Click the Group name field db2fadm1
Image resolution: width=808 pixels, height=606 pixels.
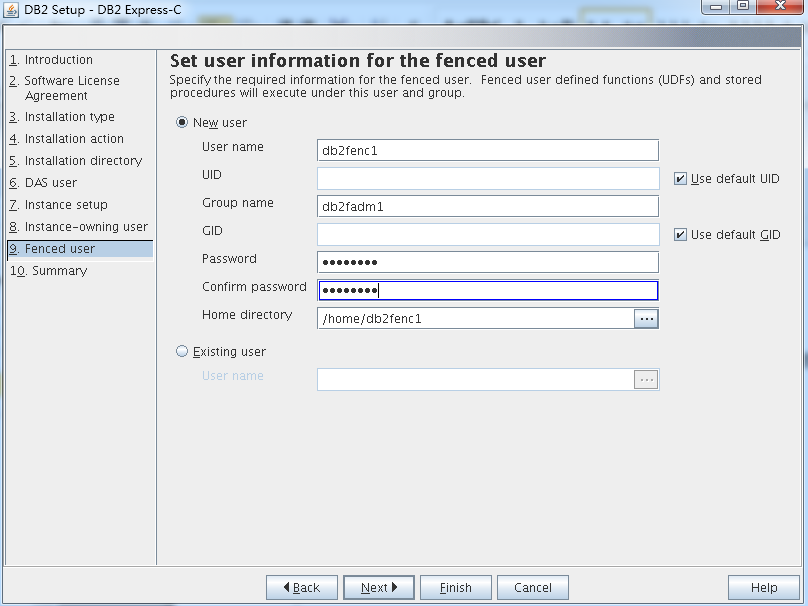488,207
